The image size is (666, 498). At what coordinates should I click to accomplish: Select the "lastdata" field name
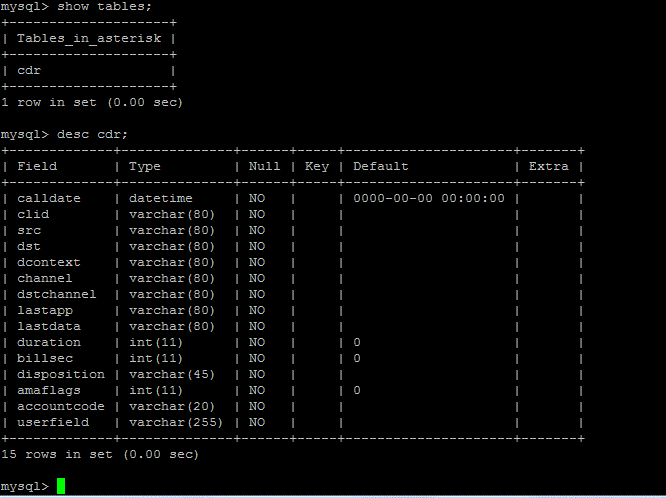click(49, 326)
